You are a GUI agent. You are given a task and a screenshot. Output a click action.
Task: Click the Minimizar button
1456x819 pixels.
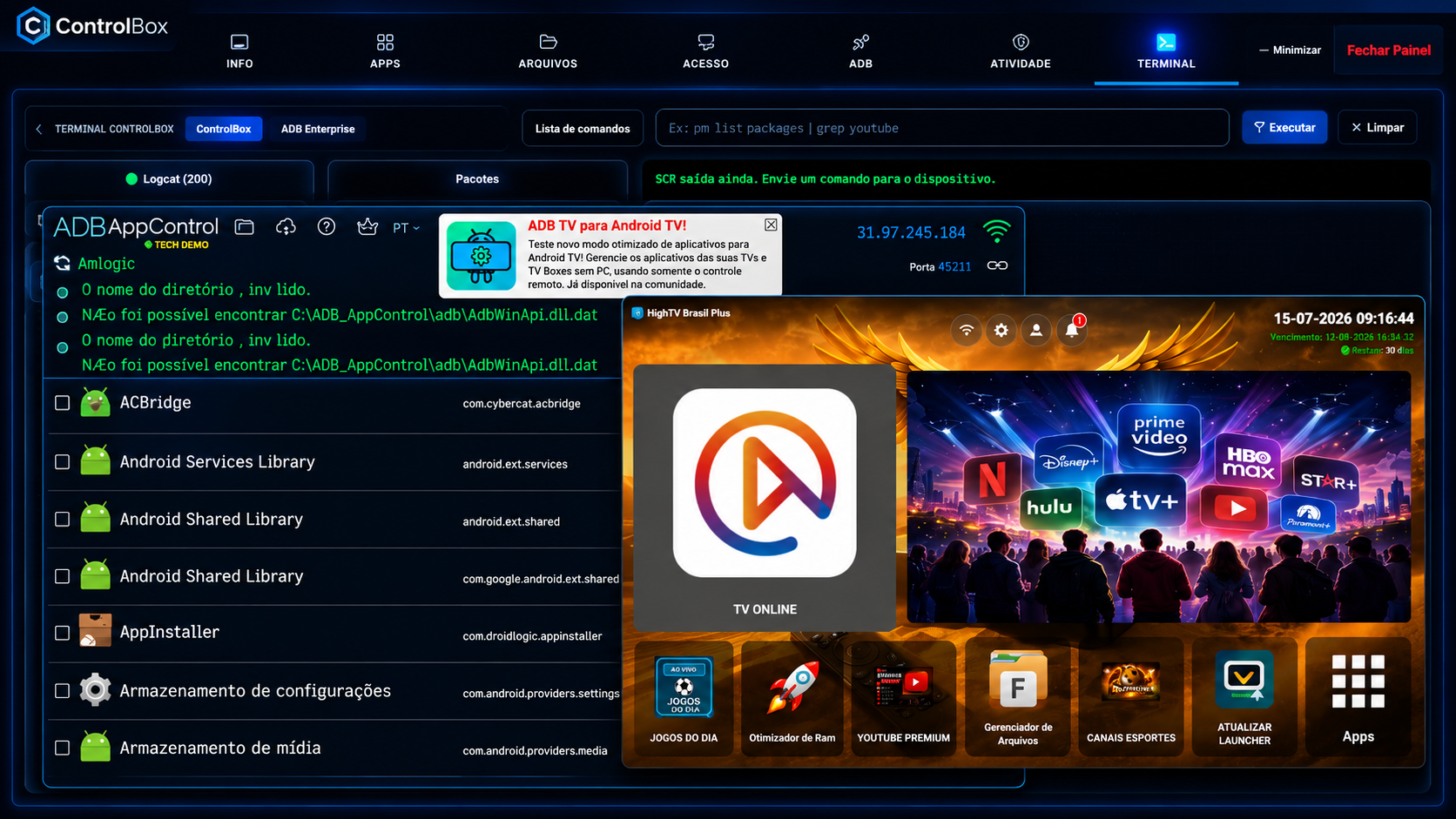[x=1290, y=50]
